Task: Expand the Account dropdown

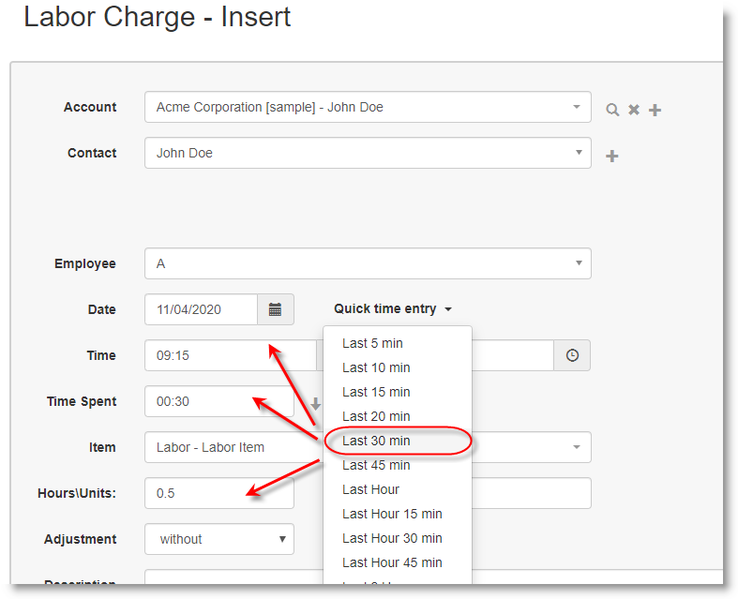Action: tap(577, 108)
